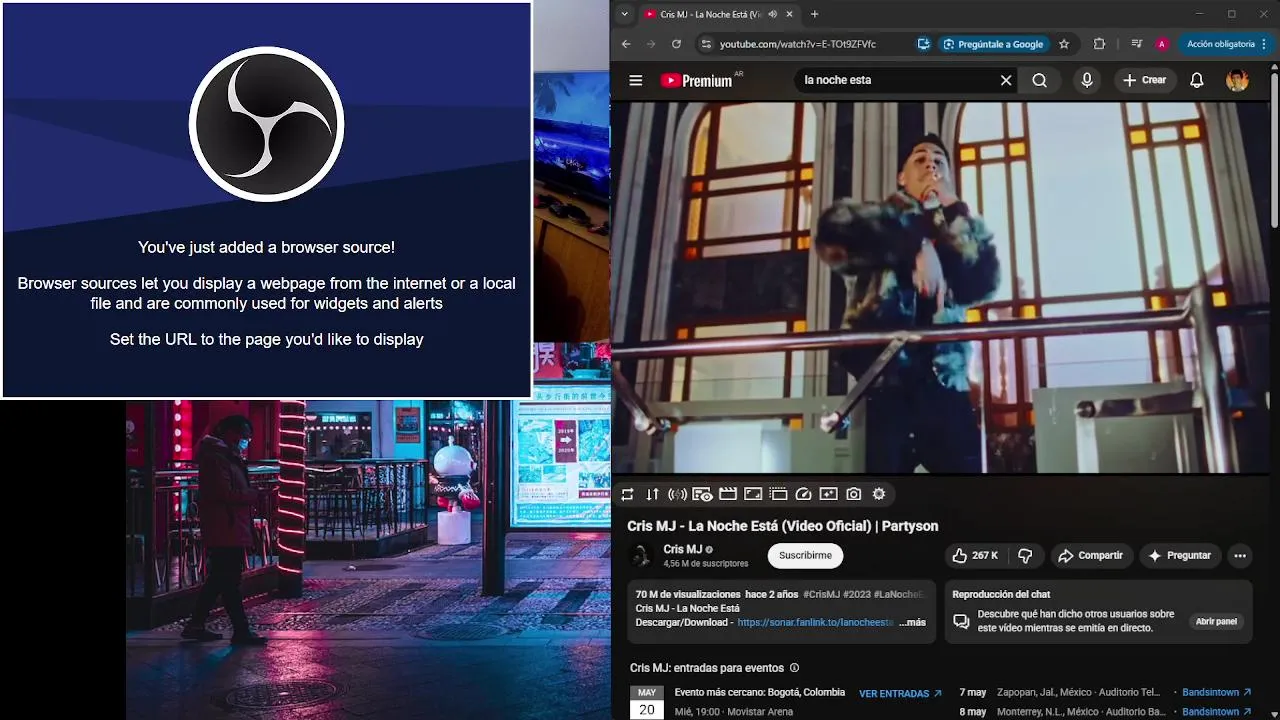
Task: Start voice search with the microphone
Action: pos(1086,80)
